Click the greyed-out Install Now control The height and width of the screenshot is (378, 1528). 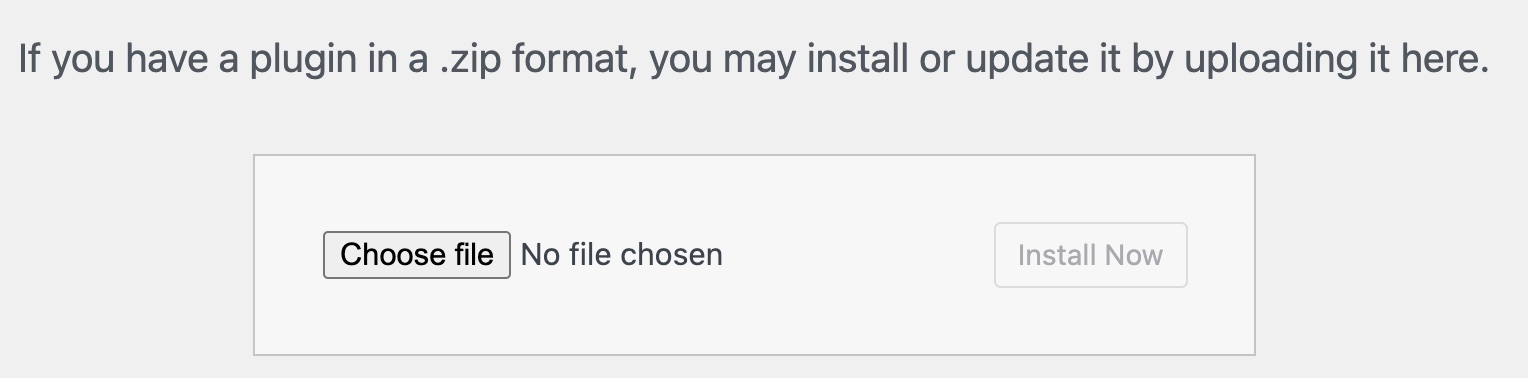[x=1090, y=255]
